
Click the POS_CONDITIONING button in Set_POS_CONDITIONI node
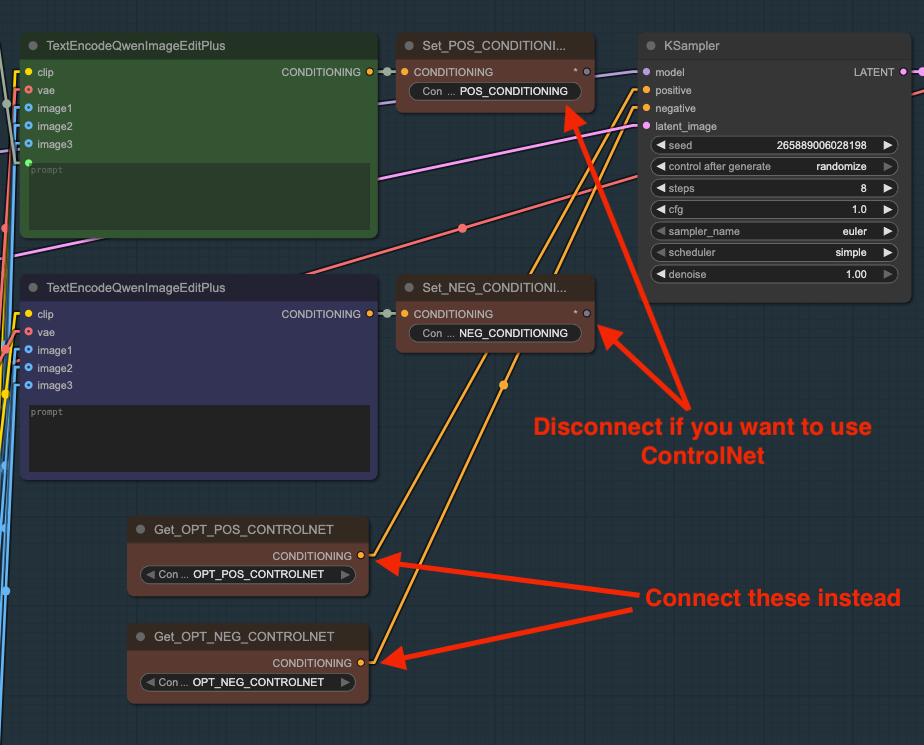[494, 91]
